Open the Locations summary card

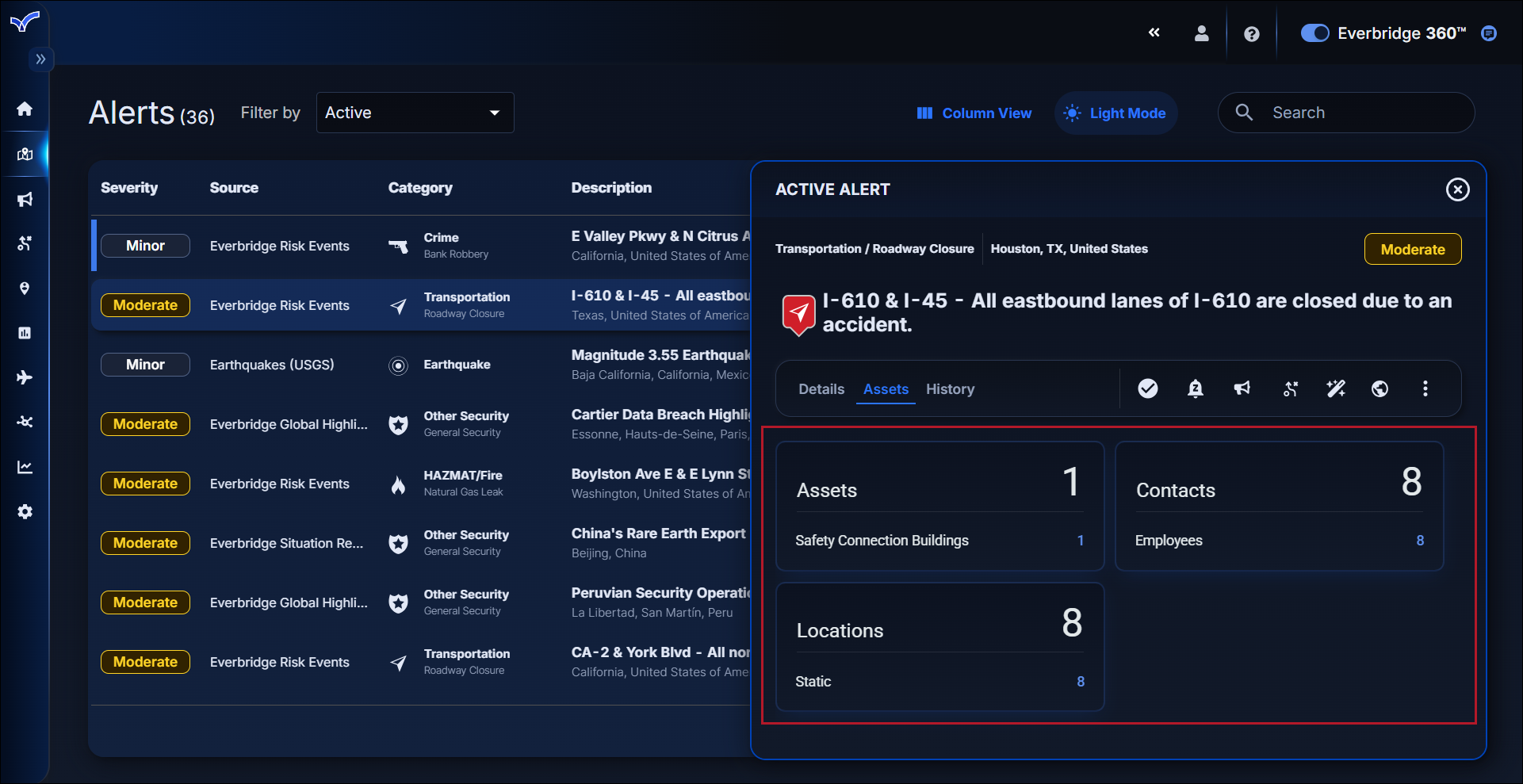[x=940, y=647]
